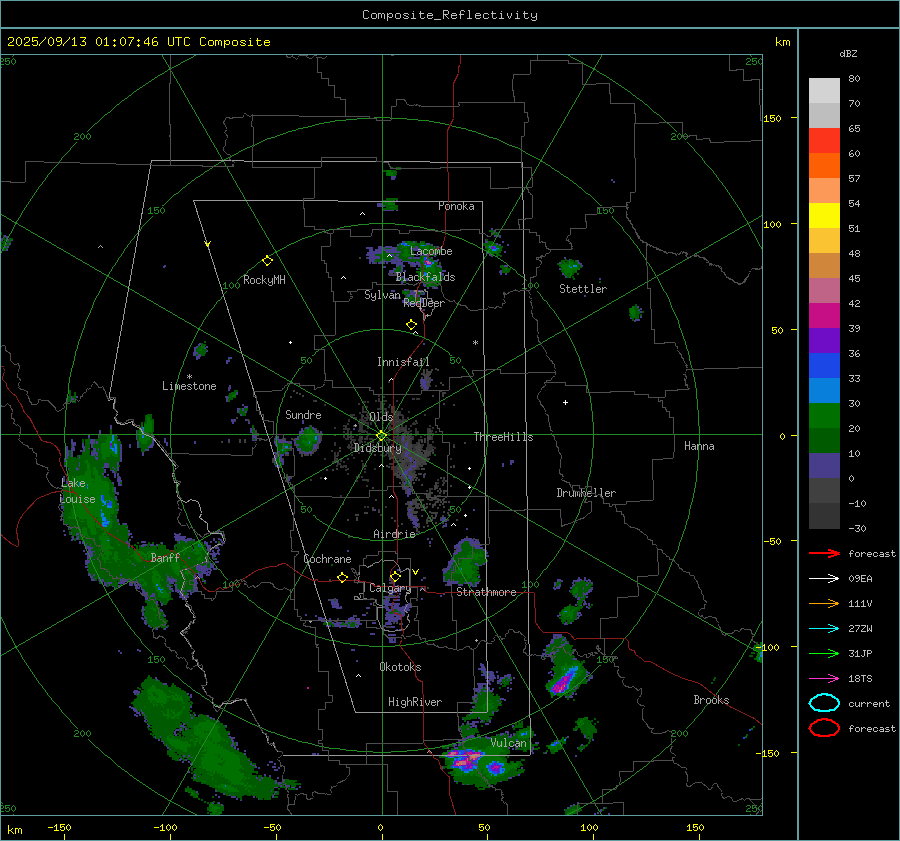Select the magenta 39-42 dBZ color swatch
Screen dimensions: 900x841
[824, 315]
